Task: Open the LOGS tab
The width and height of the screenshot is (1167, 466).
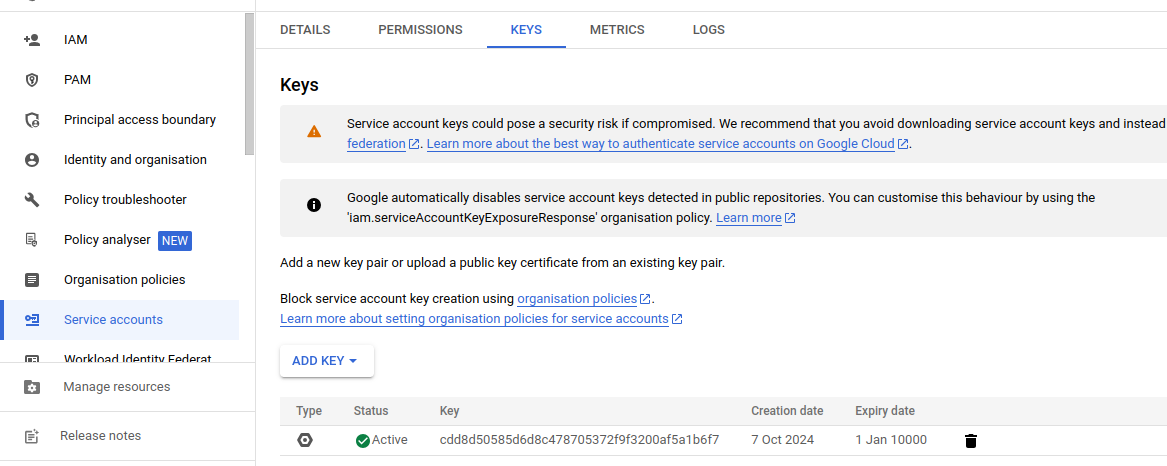Action: pos(709,30)
